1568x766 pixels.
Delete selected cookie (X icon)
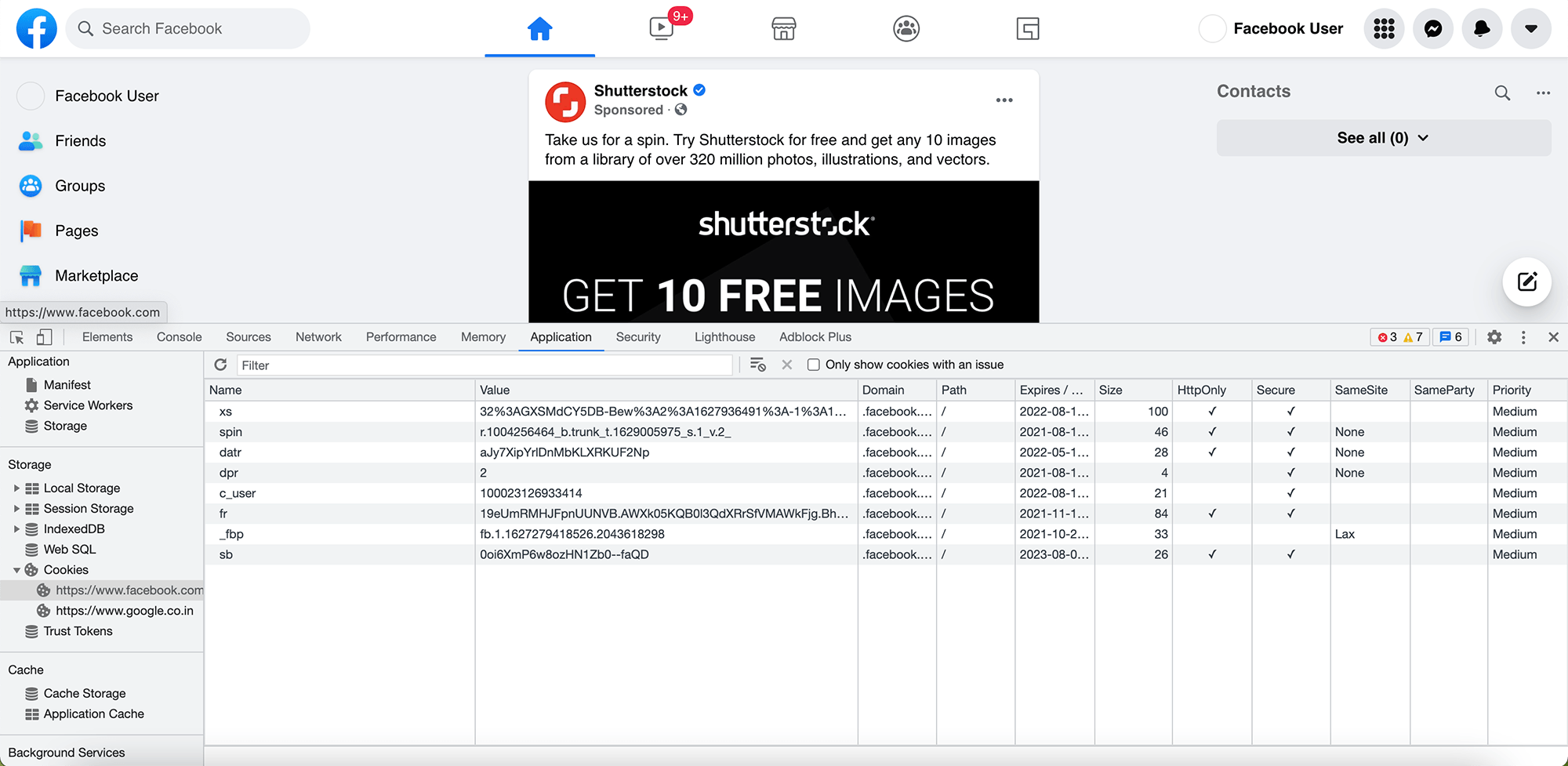(787, 365)
